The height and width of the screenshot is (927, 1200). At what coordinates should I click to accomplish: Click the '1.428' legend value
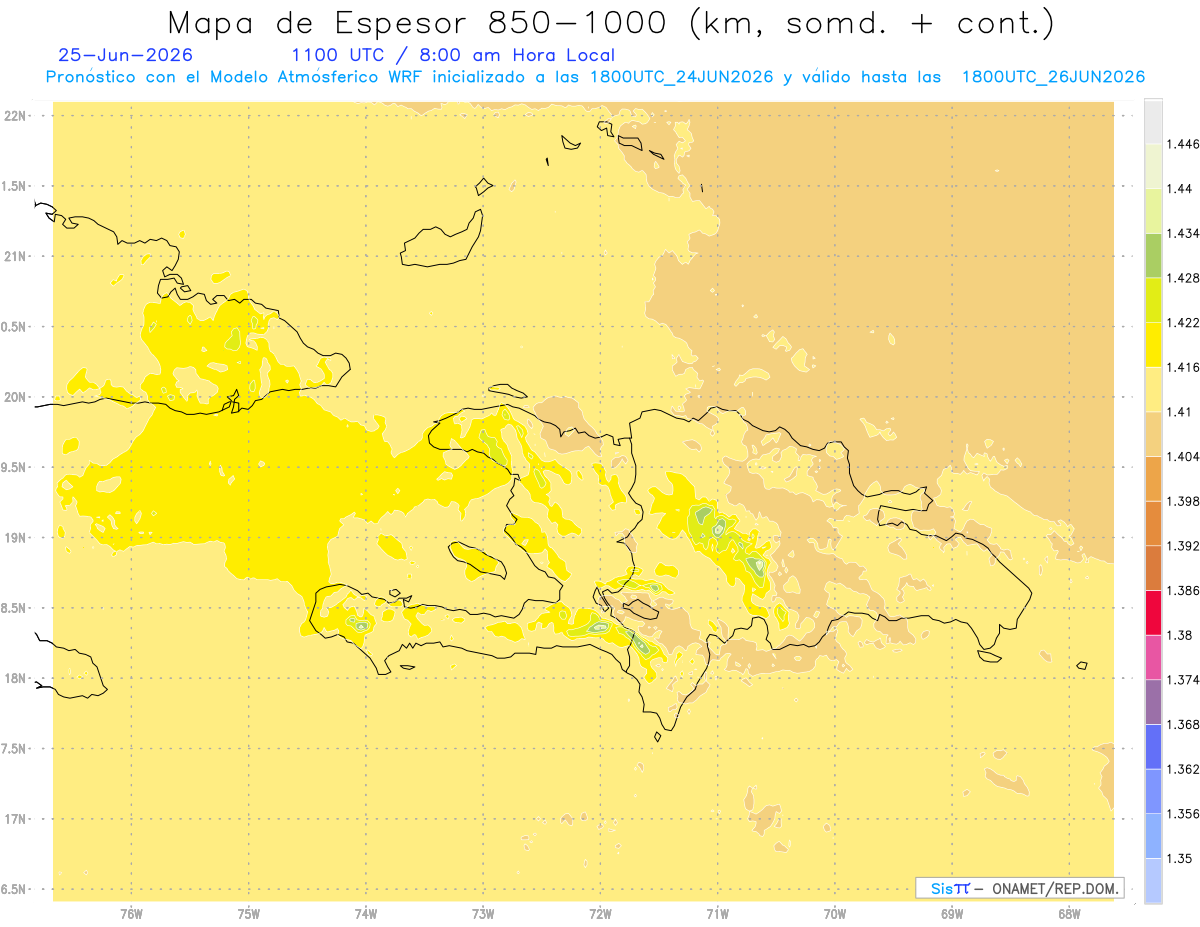click(1183, 278)
